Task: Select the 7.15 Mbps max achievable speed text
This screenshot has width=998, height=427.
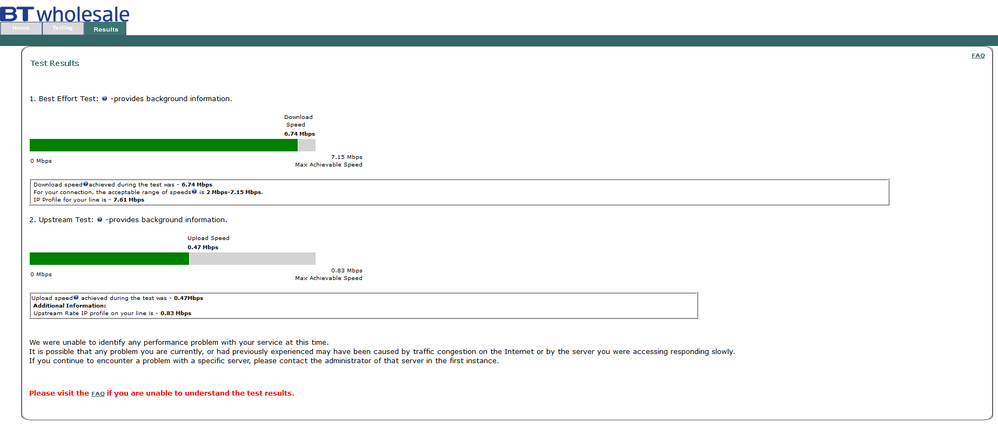Action: click(x=347, y=157)
